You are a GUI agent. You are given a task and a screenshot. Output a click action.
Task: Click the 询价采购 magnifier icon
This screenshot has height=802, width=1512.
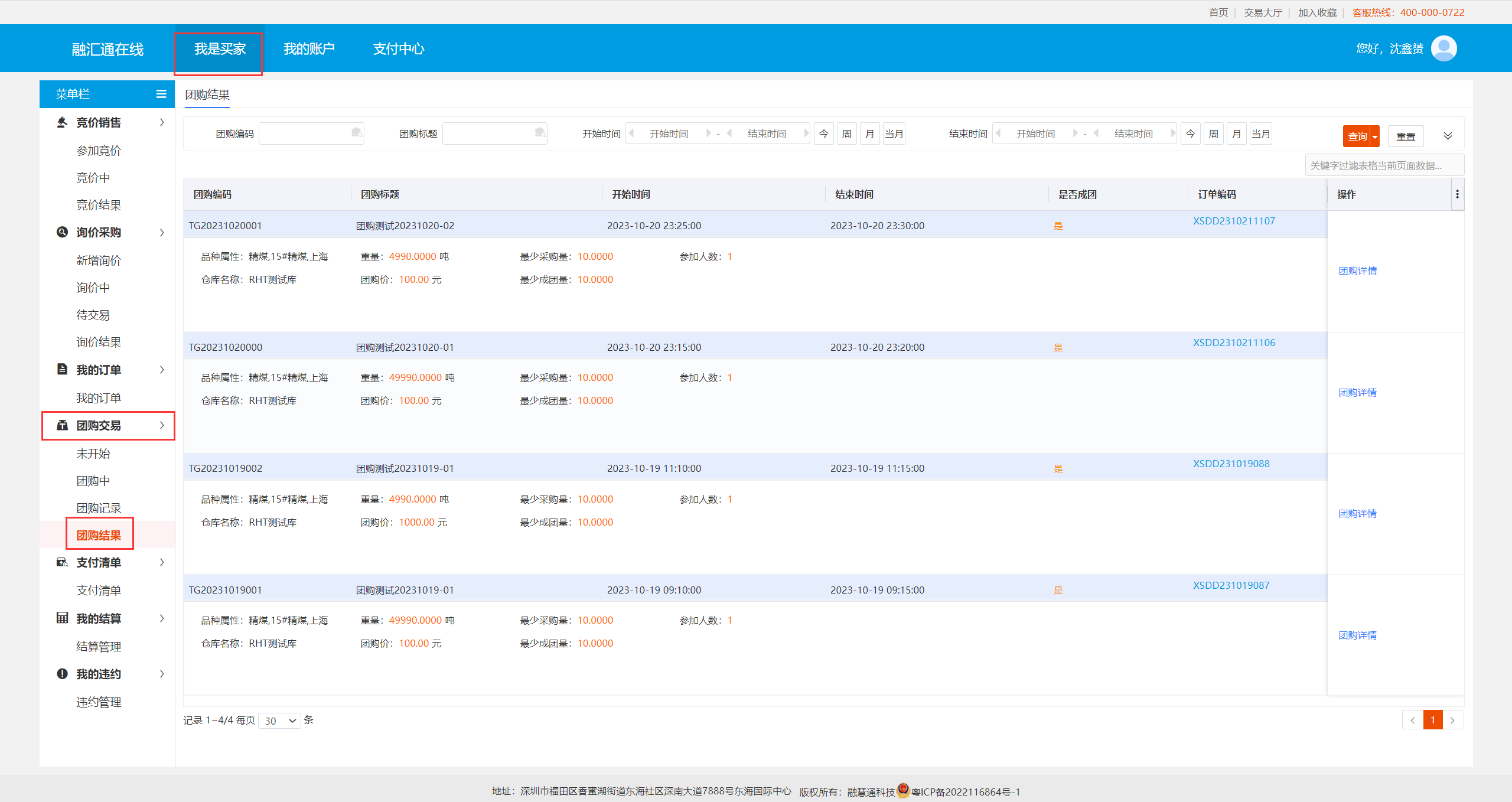tap(62, 232)
